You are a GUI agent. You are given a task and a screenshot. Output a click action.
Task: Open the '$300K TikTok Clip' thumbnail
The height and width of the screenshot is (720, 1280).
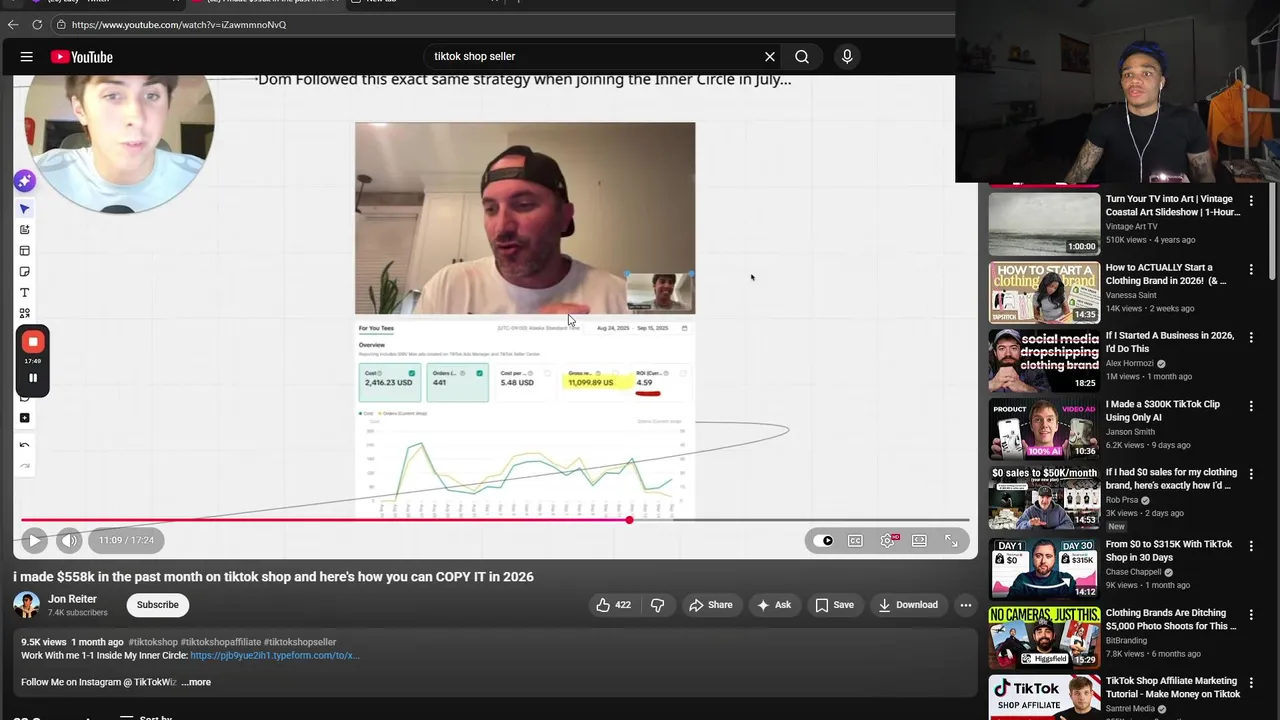[x=1044, y=429]
